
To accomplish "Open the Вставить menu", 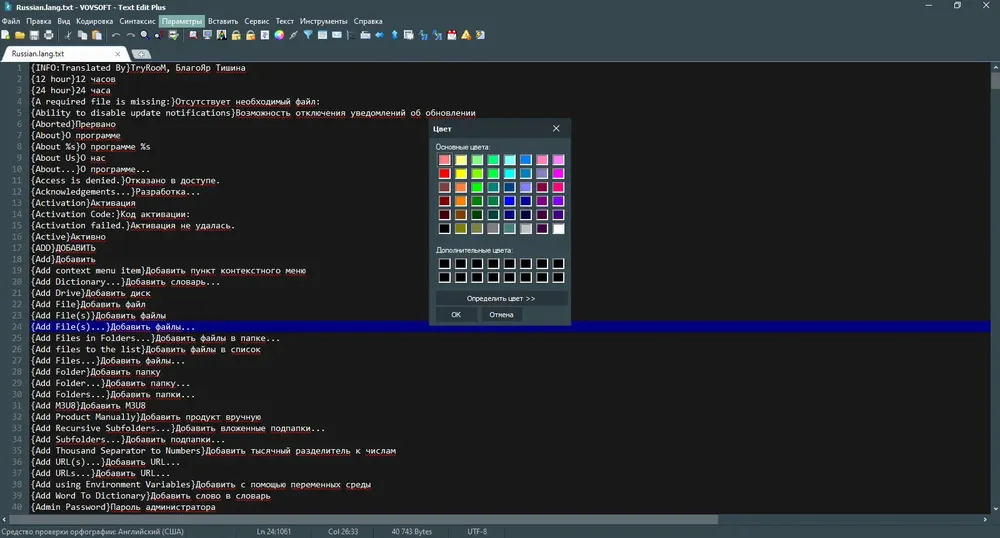I will [x=223, y=21].
